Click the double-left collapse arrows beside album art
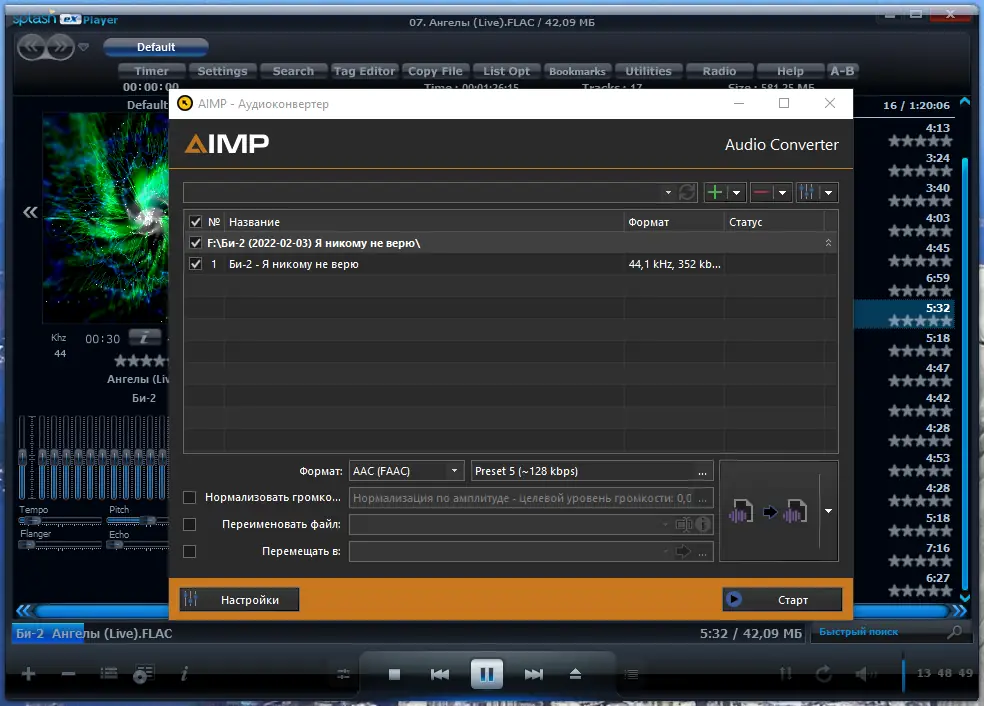The image size is (984, 706). [30, 212]
